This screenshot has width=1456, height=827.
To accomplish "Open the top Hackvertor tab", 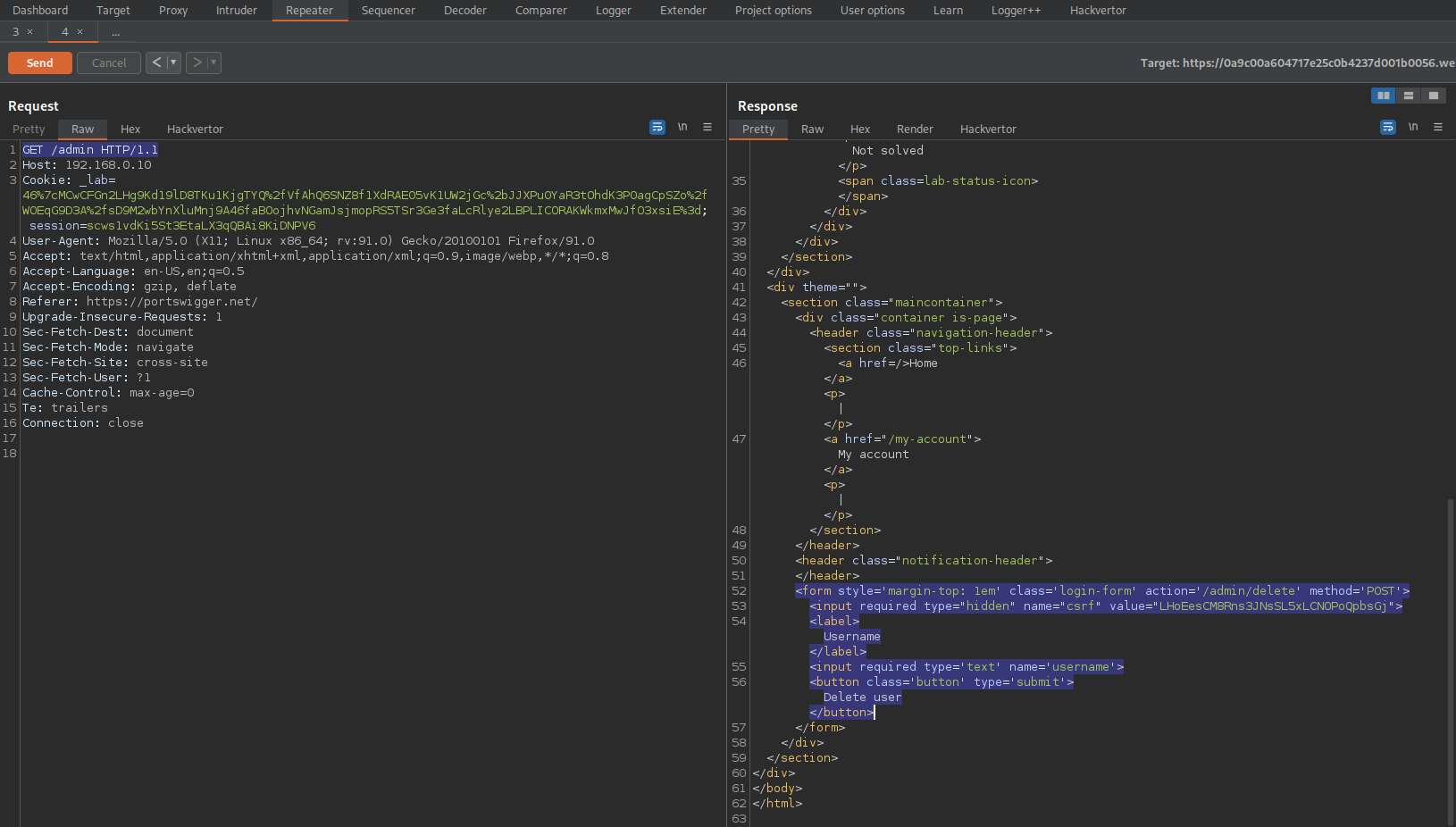I will (1099, 11).
